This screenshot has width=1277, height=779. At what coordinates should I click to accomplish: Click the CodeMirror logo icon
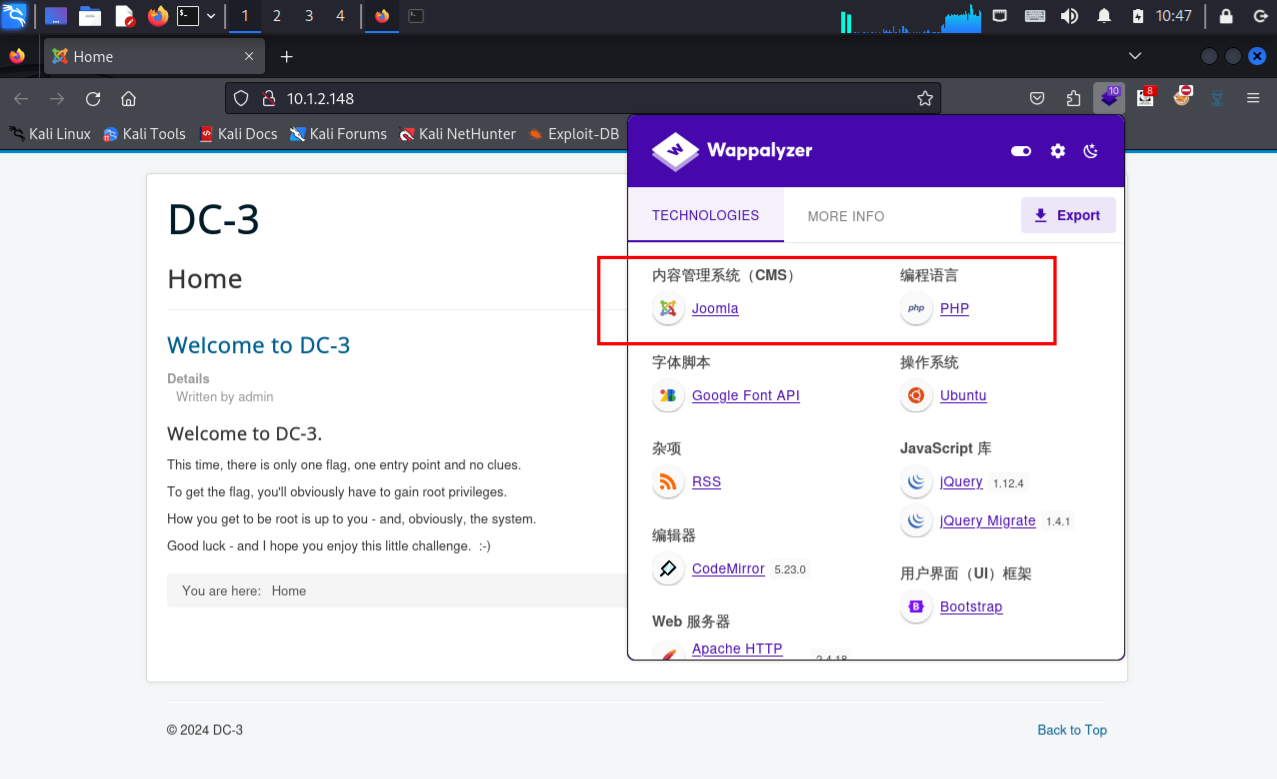pos(668,568)
